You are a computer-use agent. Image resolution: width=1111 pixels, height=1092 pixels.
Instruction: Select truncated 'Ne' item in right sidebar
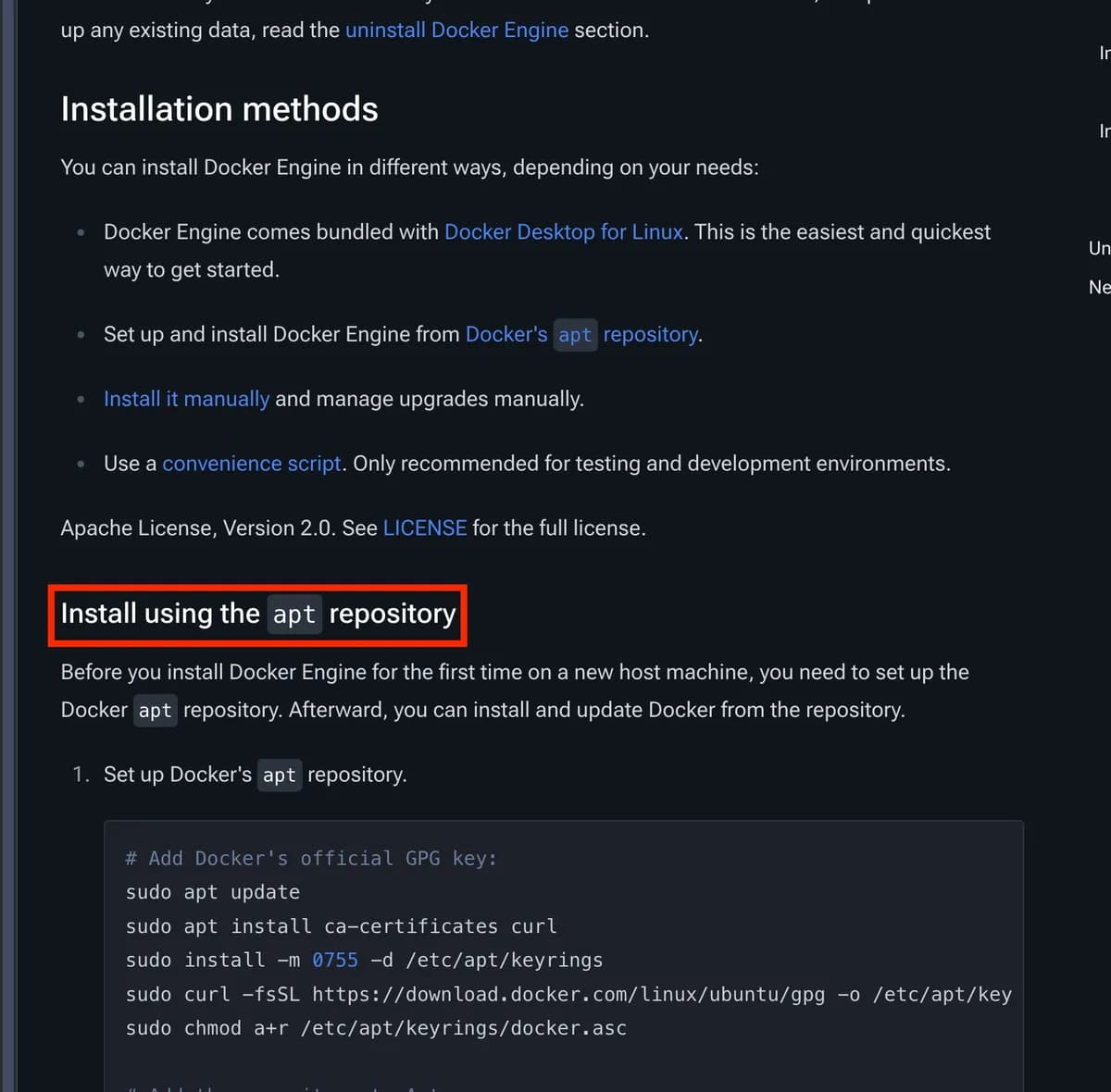(x=1099, y=287)
